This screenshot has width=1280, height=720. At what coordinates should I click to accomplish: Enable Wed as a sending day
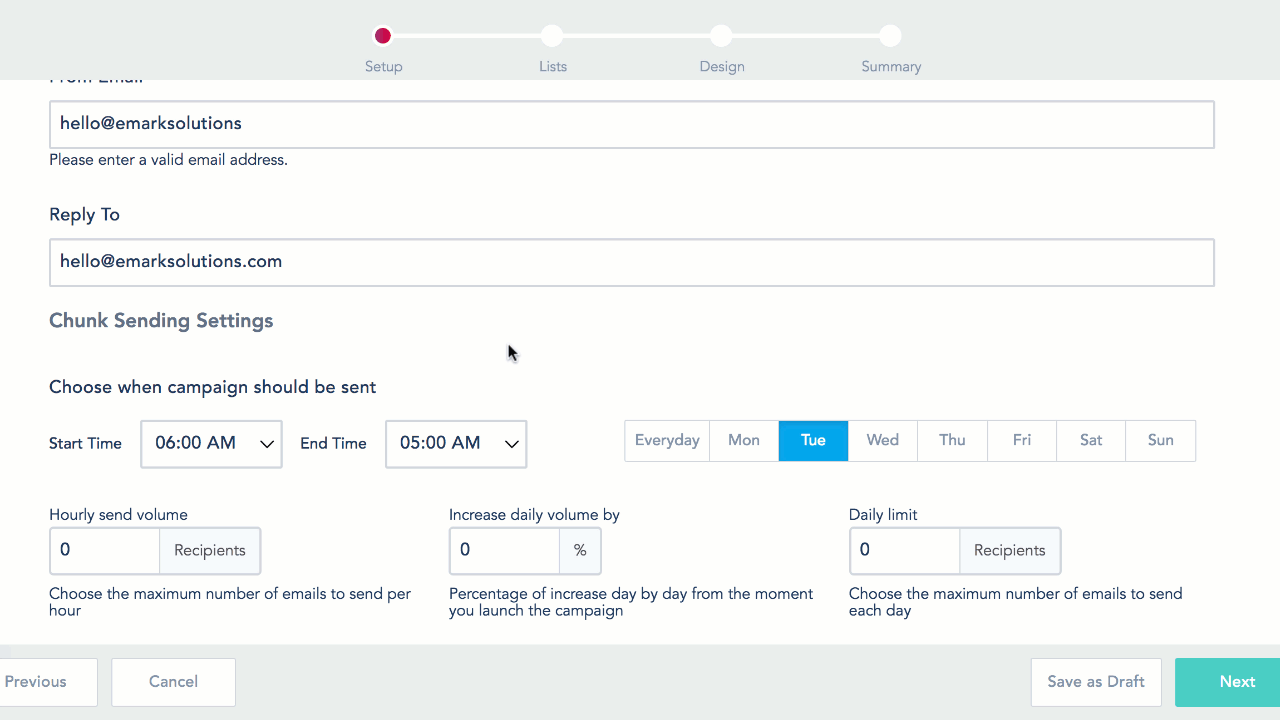[x=882, y=441]
